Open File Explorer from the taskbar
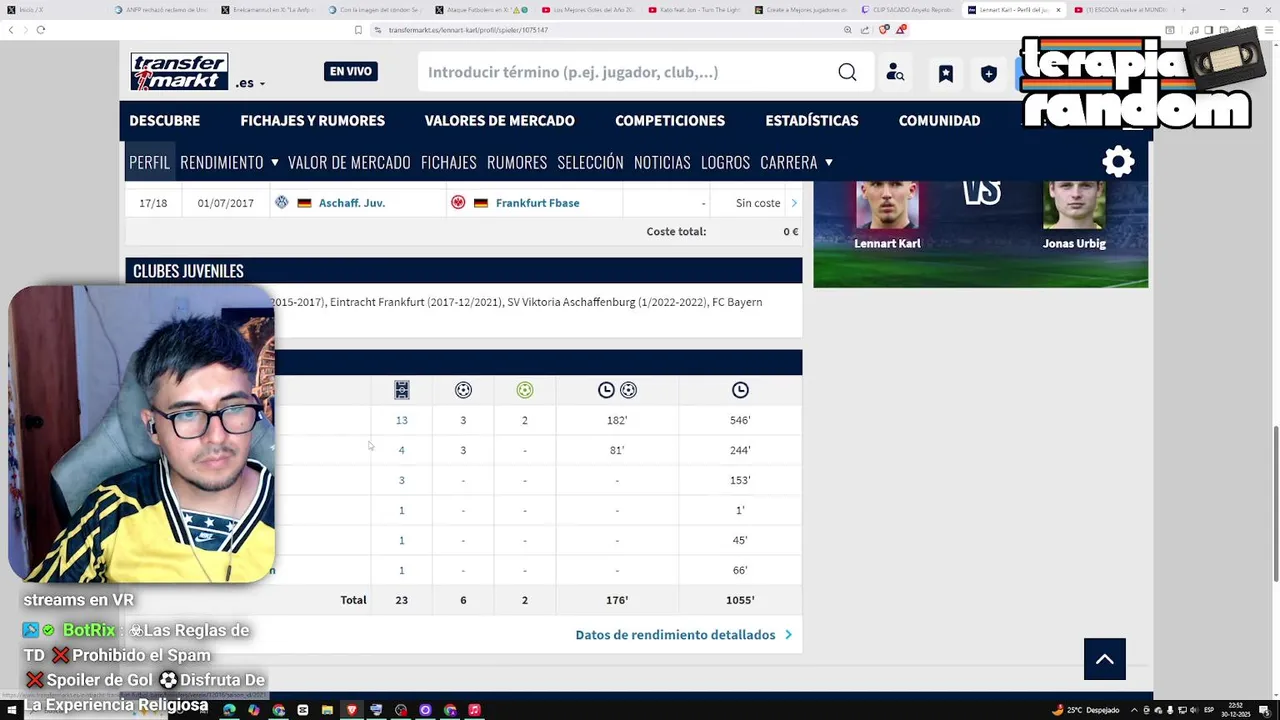 point(327,710)
